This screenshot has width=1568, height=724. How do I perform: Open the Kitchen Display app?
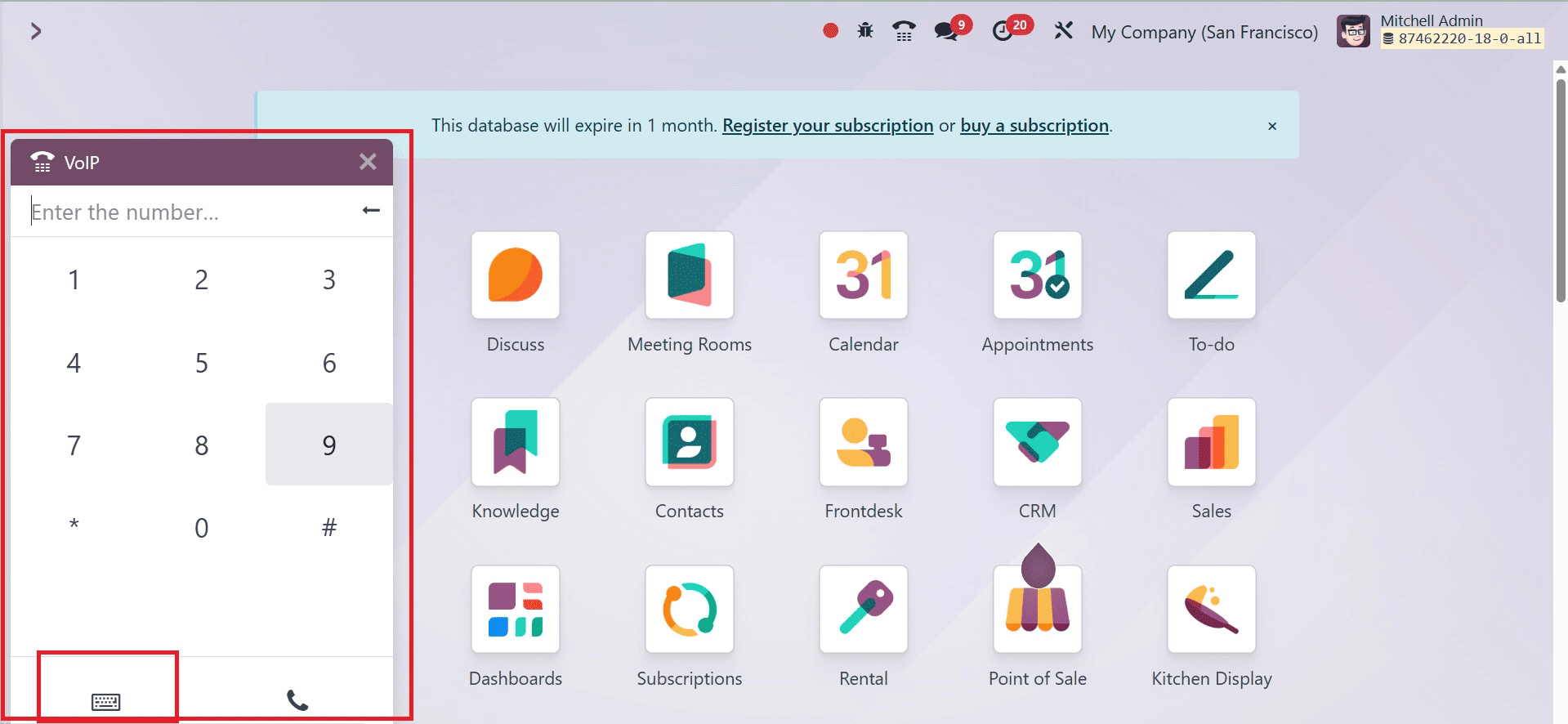point(1211,609)
